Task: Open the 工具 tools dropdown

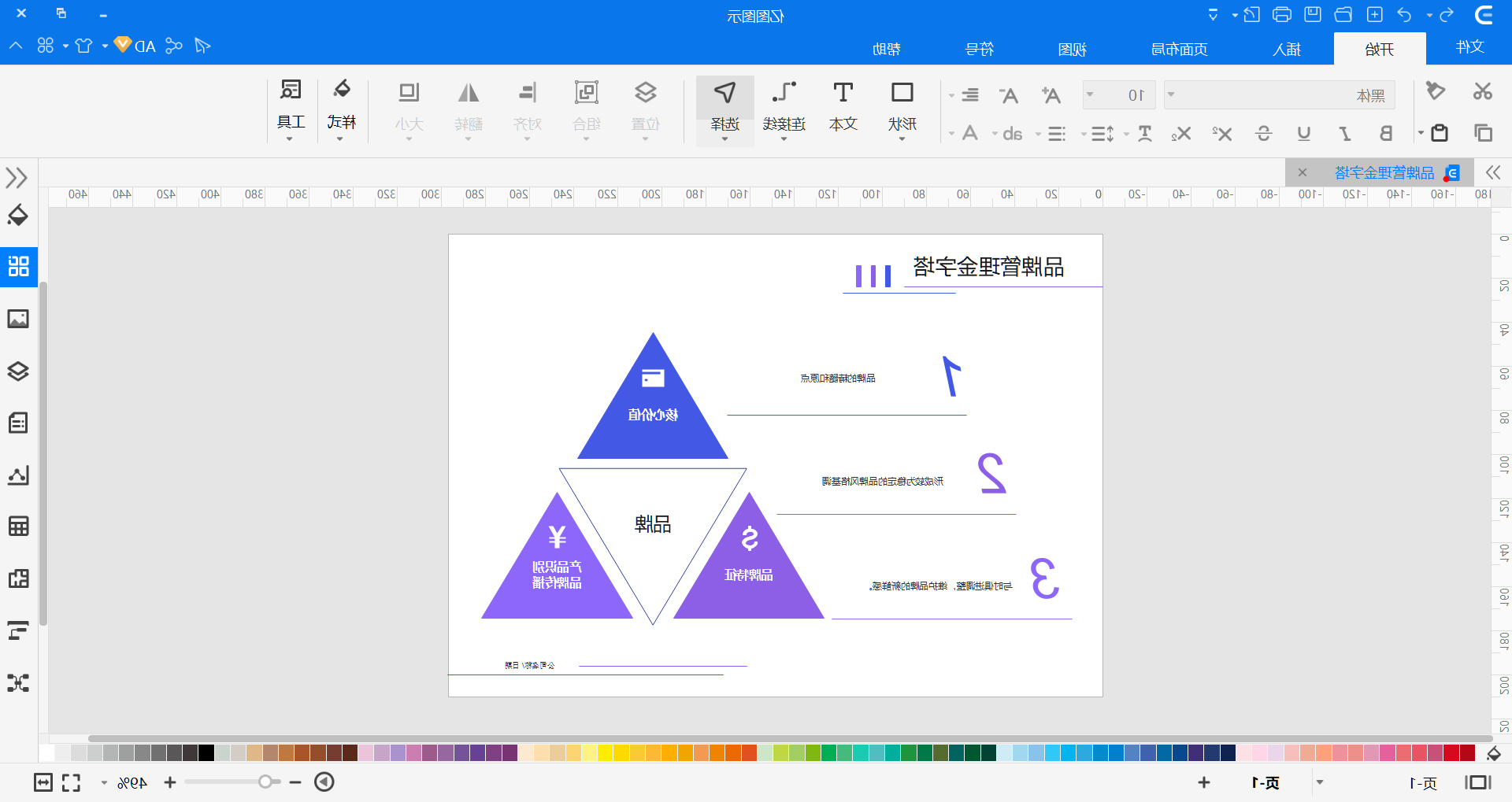Action: tap(291, 109)
